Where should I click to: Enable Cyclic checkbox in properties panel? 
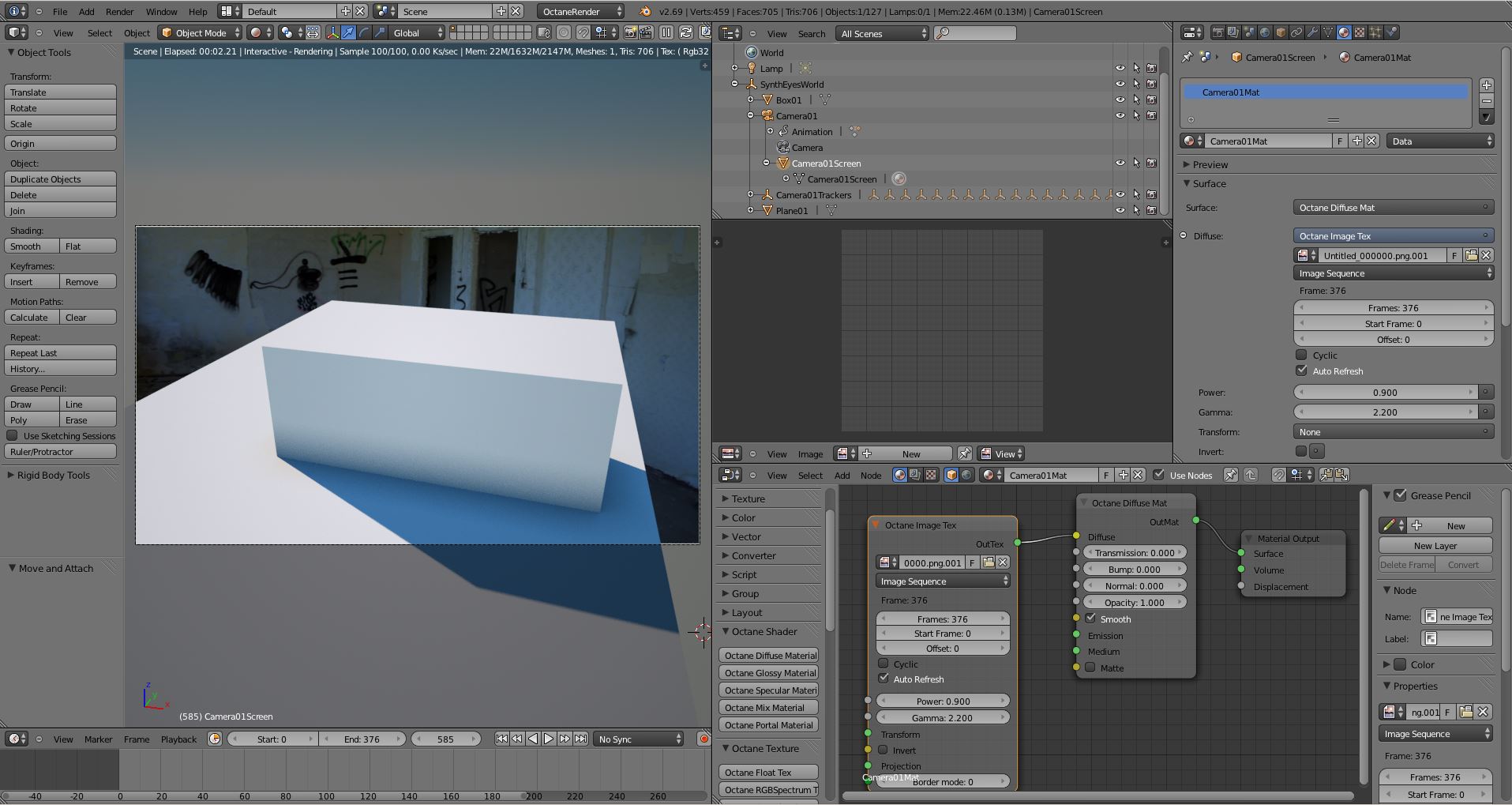(x=1301, y=355)
